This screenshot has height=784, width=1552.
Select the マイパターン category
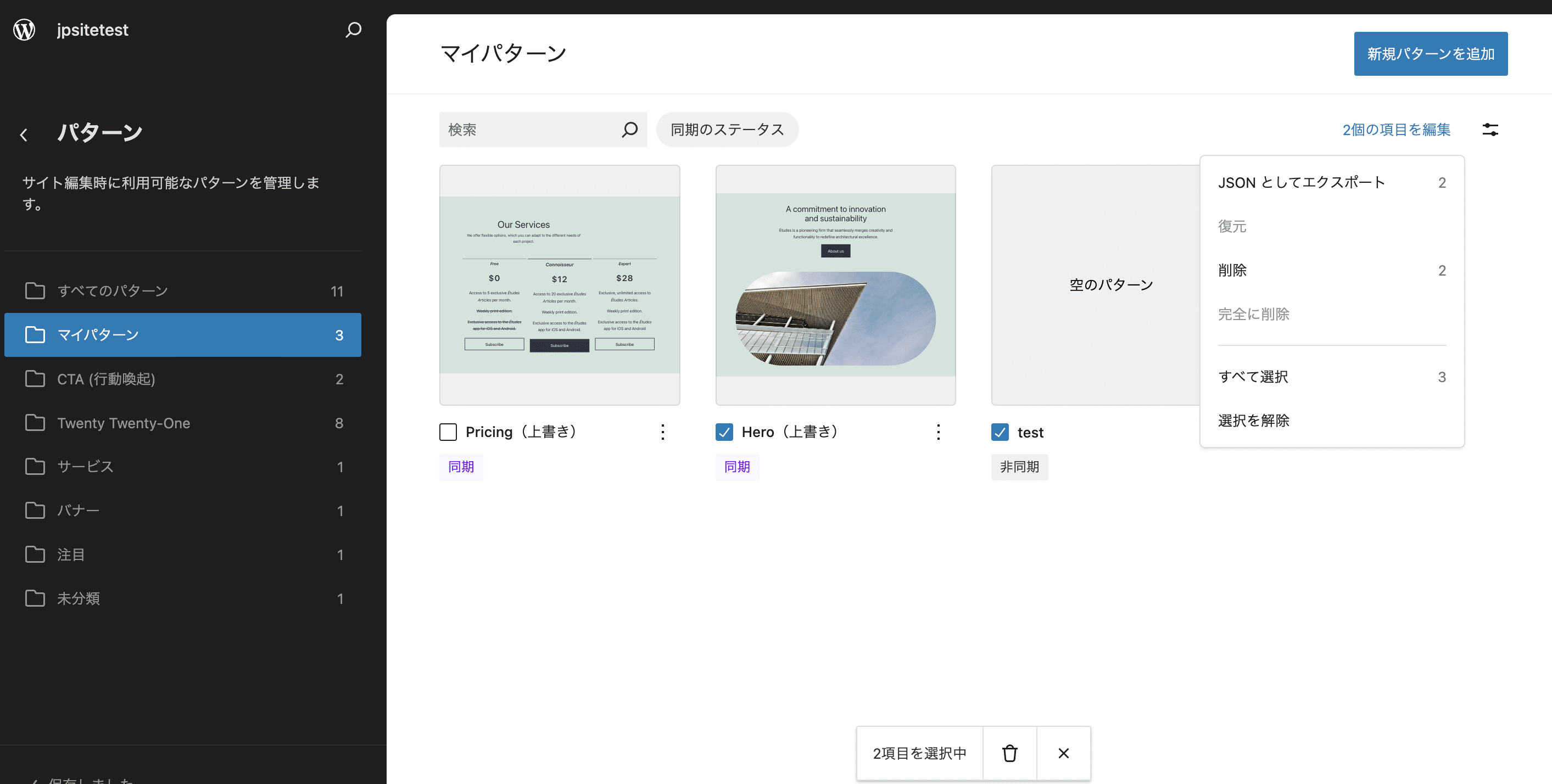[x=182, y=335]
